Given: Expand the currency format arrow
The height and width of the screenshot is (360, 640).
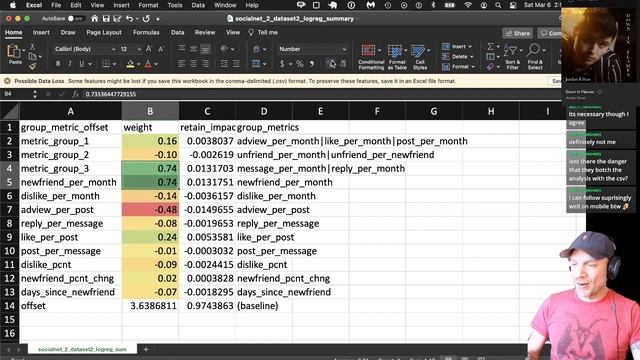Looking at the screenshot, I should pyautogui.click(x=291, y=64).
